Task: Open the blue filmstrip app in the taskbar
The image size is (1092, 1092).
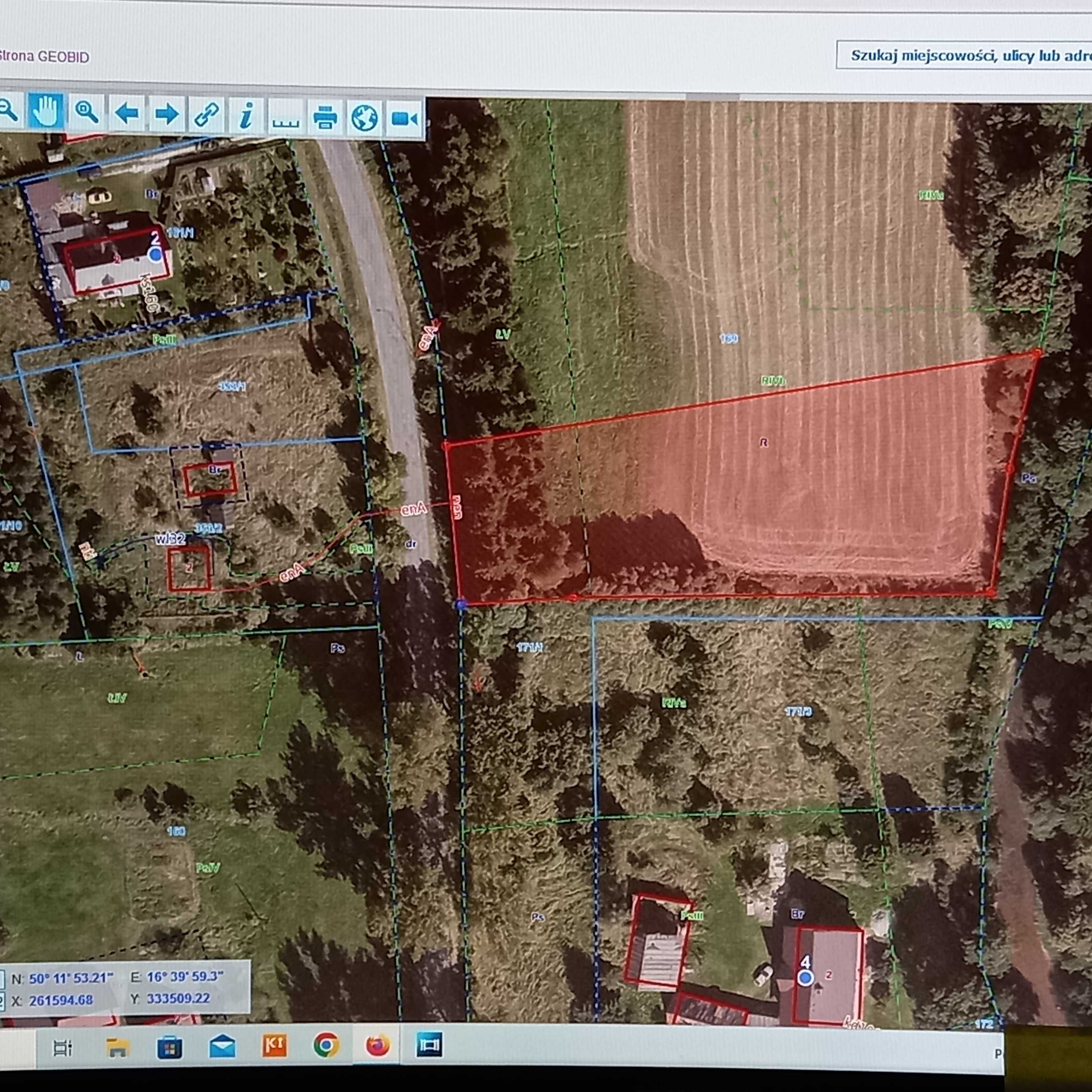Action: 430,1045
